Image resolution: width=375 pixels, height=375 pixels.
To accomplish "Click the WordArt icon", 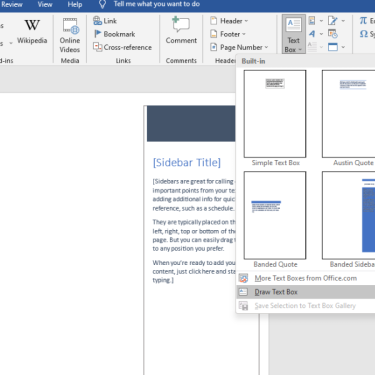I will click(x=312, y=34).
